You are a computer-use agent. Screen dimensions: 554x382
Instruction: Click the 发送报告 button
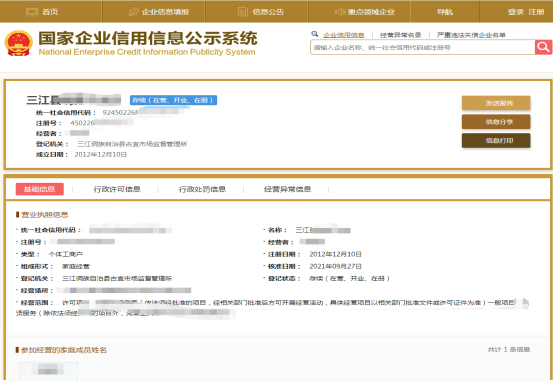tap(496, 103)
